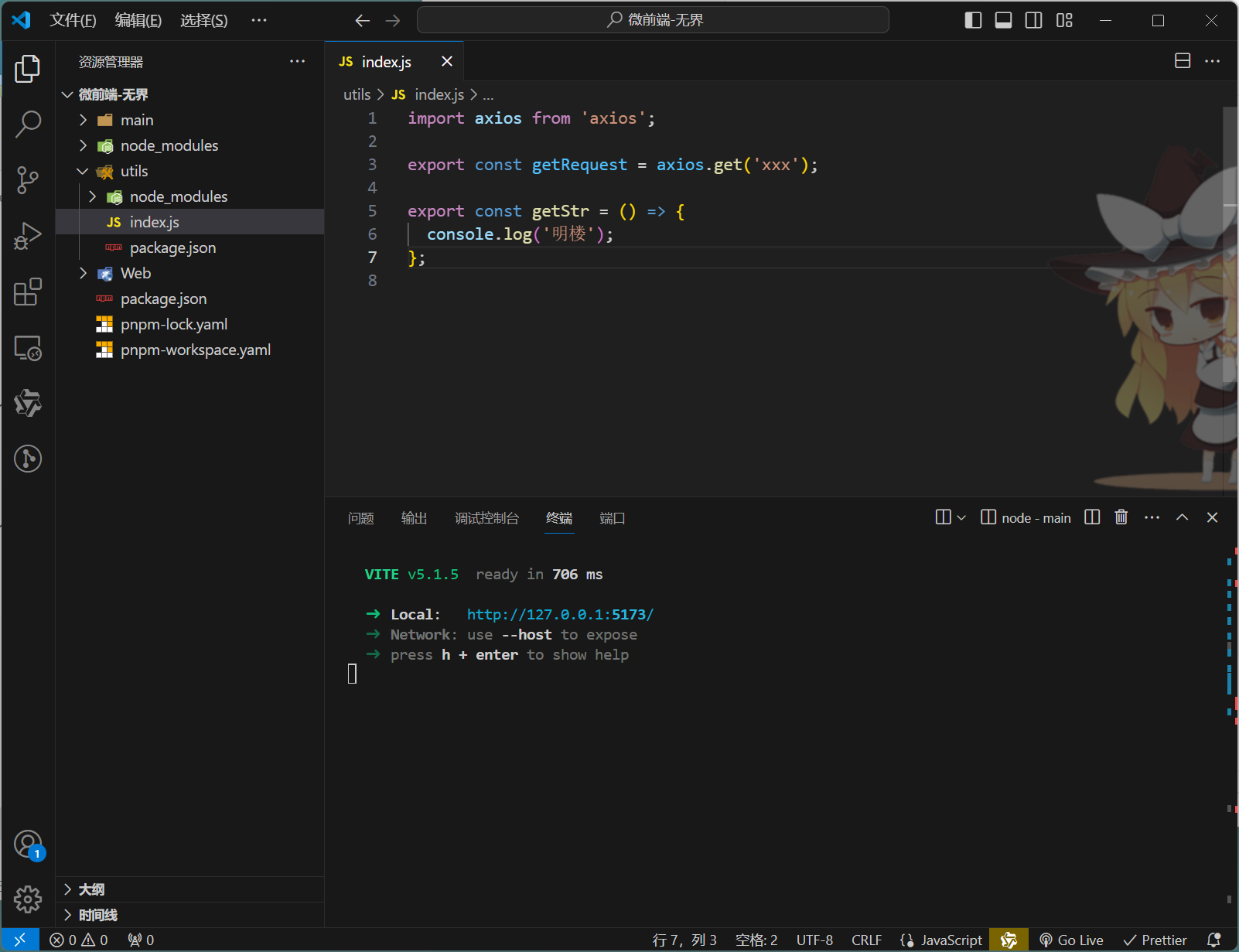This screenshot has width=1239, height=952.
Task: Open the Explorer view in activity bar
Action: tap(28, 68)
